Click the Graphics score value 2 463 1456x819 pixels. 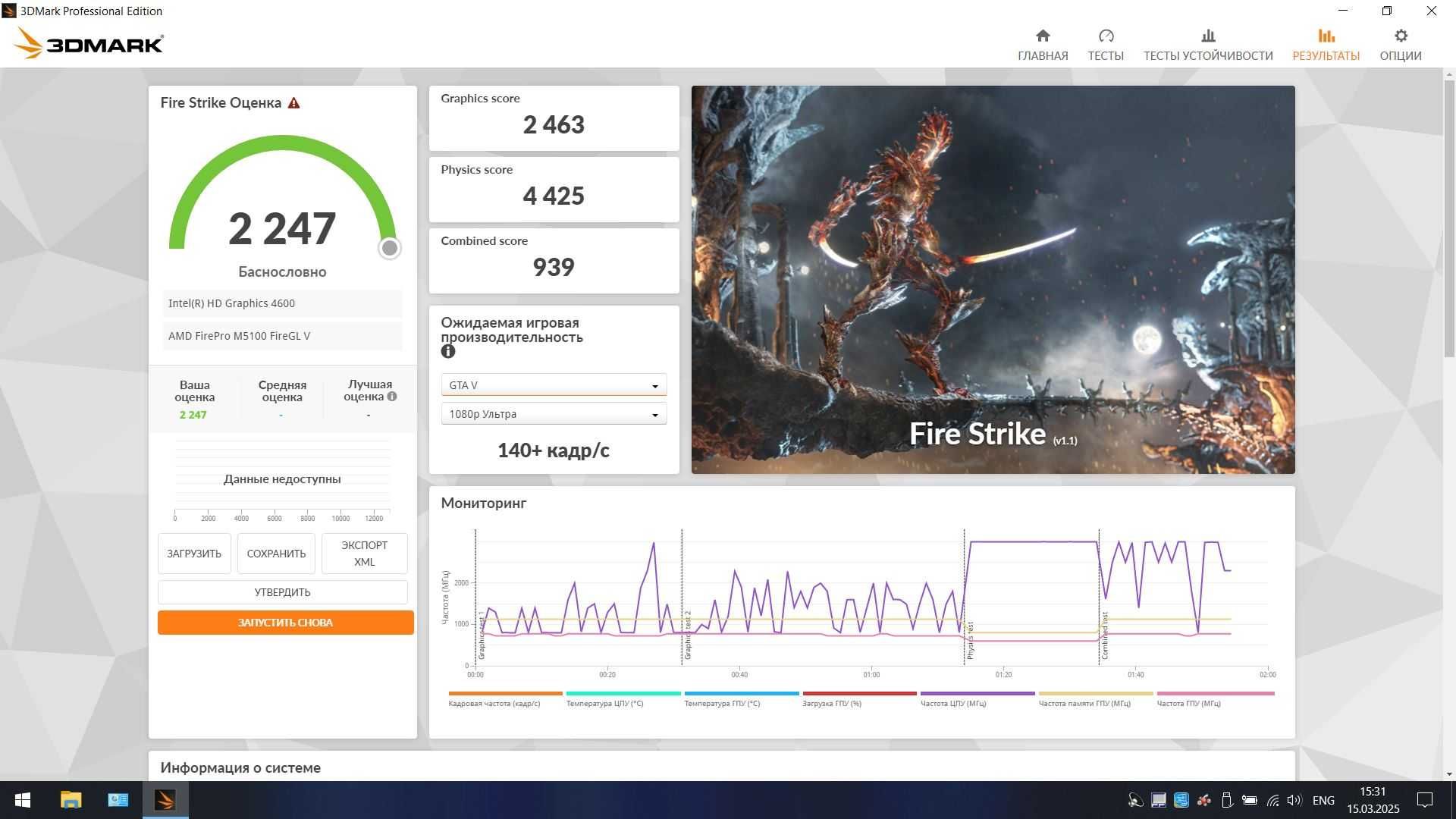pyautogui.click(x=554, y=124)
